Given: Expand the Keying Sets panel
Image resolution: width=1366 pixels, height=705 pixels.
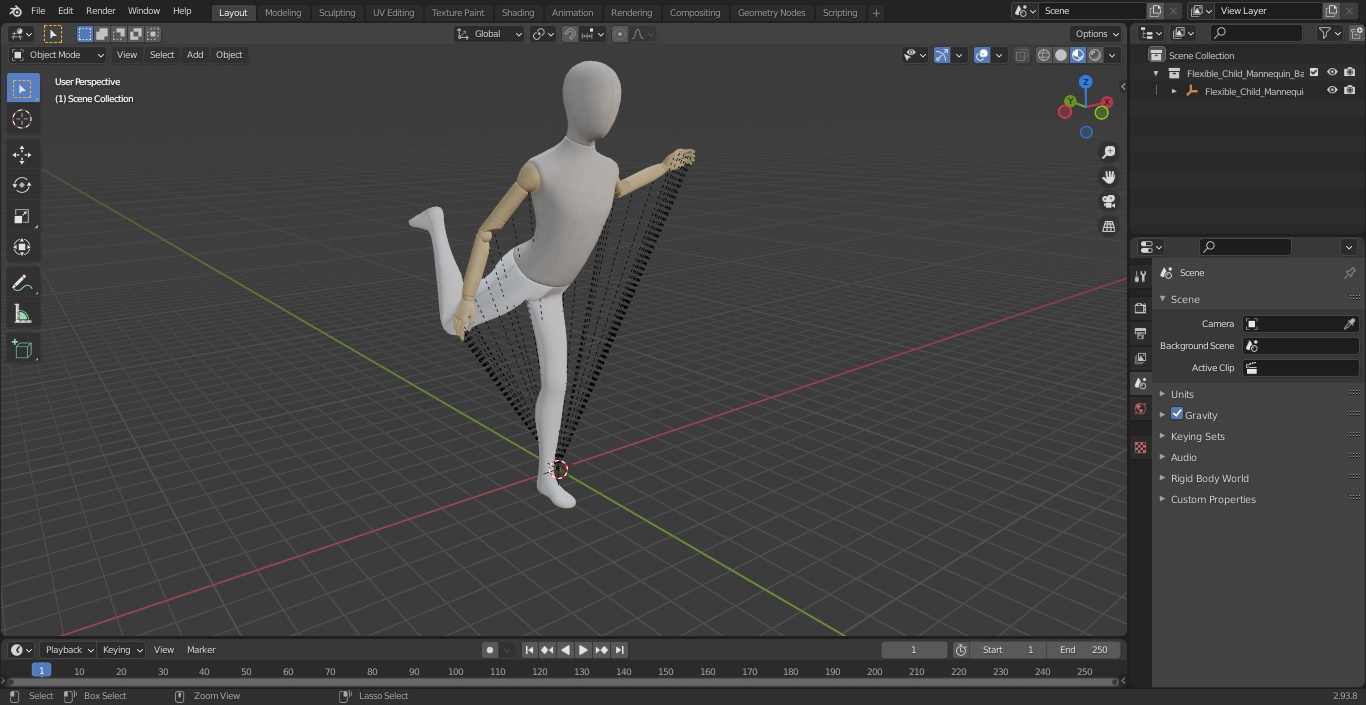Looking at the screenshot, I should pyautogui.click(x=1197, y=436).
